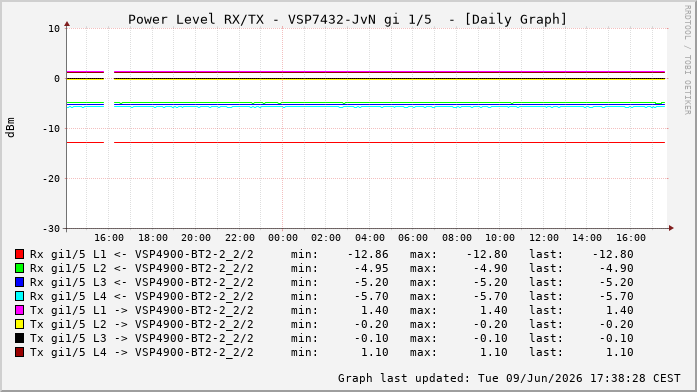
Task: Click the 12:00 time axis label
Action: pyautogui.click(x=544, y=238)
